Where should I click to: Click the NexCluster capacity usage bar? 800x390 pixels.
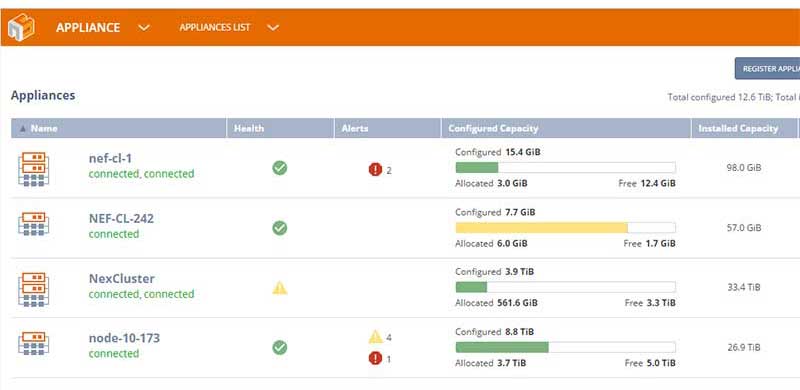coord(565,287)
